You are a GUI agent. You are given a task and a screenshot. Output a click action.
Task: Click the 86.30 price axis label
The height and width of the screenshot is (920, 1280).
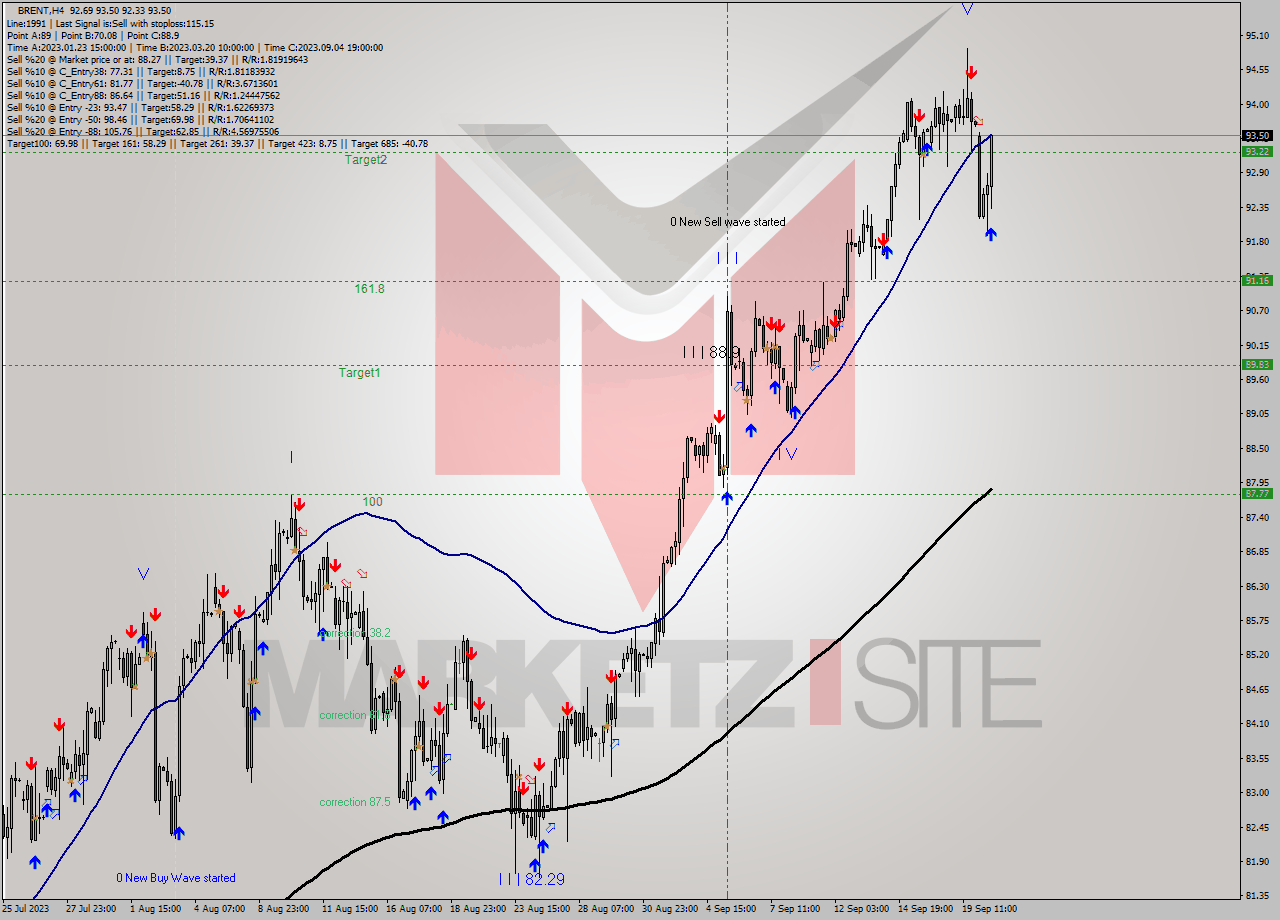[x=1257, y=586]
